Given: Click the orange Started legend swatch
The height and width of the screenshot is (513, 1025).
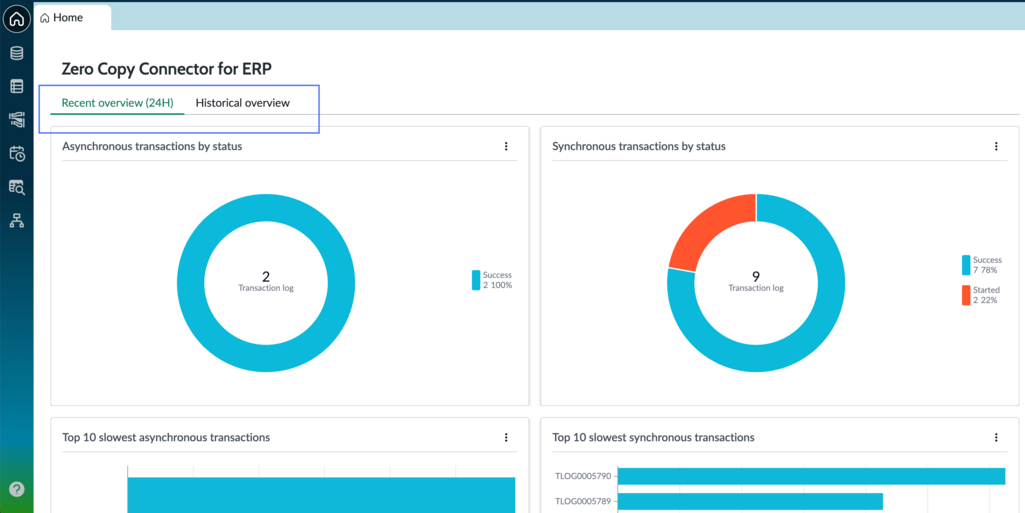Looking at the screenshot, I should point(966,295).
